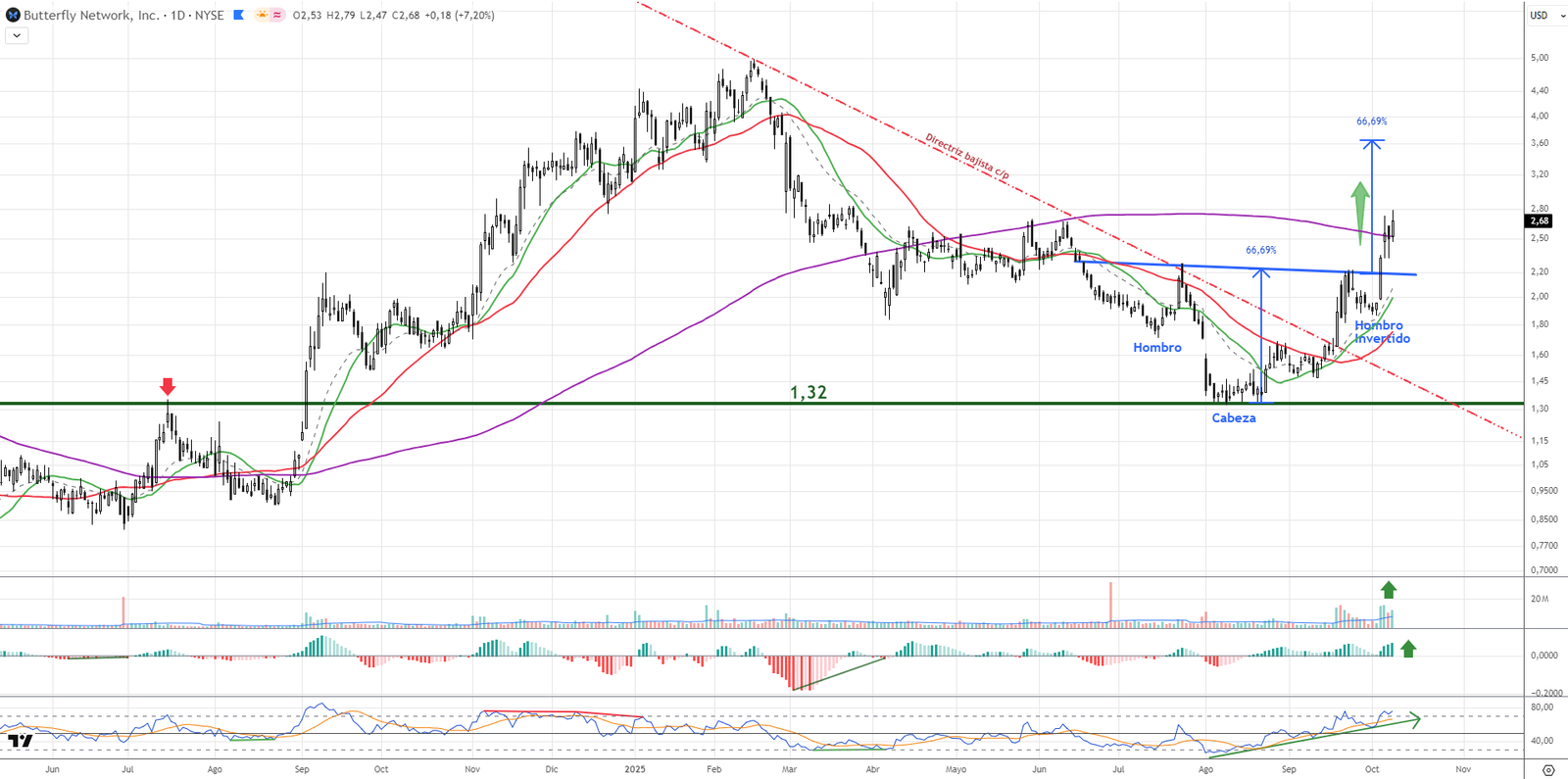Screen dimensions: 1568x779
Task: Select the 'Hombro' text label on chart
Action: (x=1156, y=348)
